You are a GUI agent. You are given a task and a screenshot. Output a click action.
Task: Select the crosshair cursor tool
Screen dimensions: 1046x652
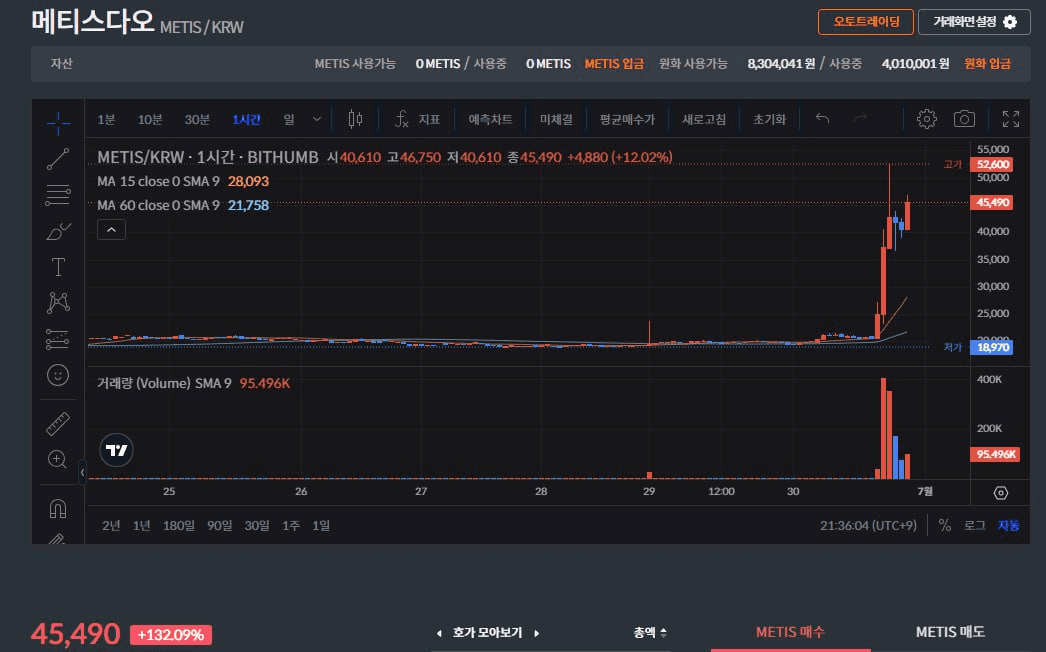(58, 123)
